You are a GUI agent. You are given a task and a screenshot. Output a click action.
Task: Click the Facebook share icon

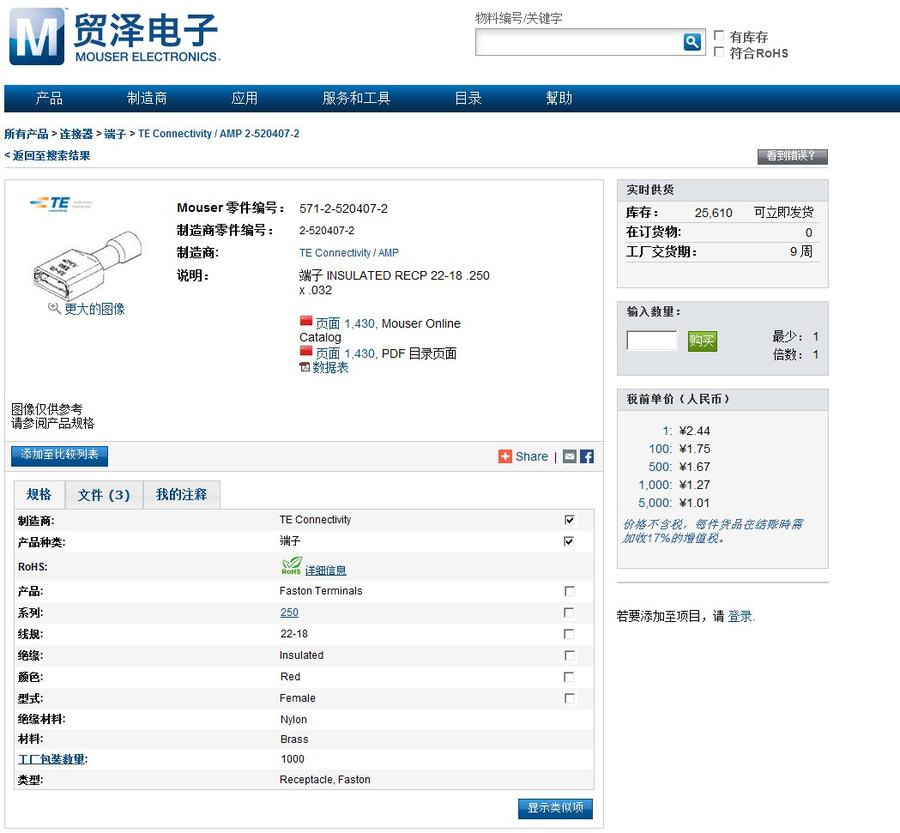tap(587, 456)
